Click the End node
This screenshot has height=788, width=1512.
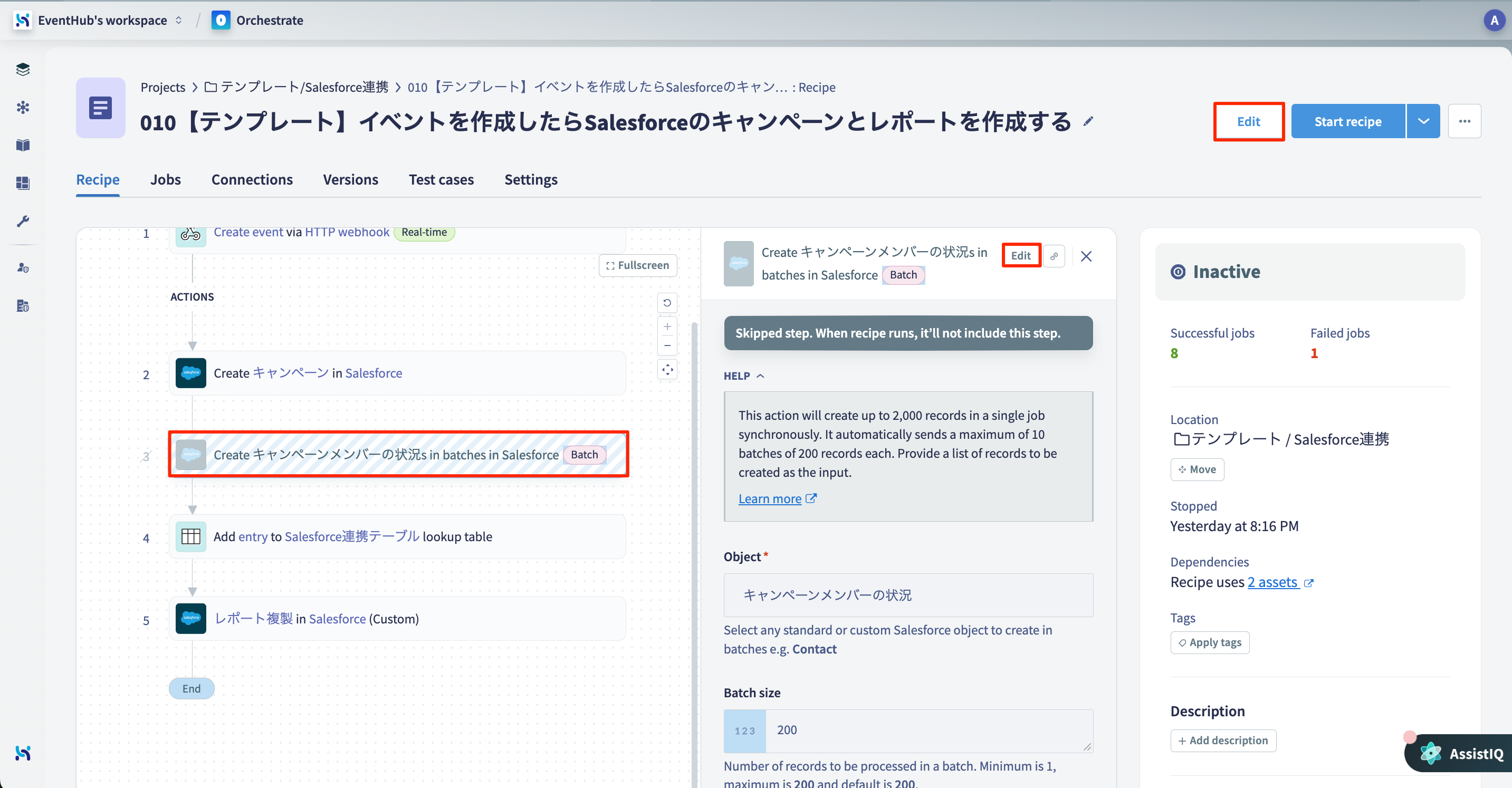192,689
